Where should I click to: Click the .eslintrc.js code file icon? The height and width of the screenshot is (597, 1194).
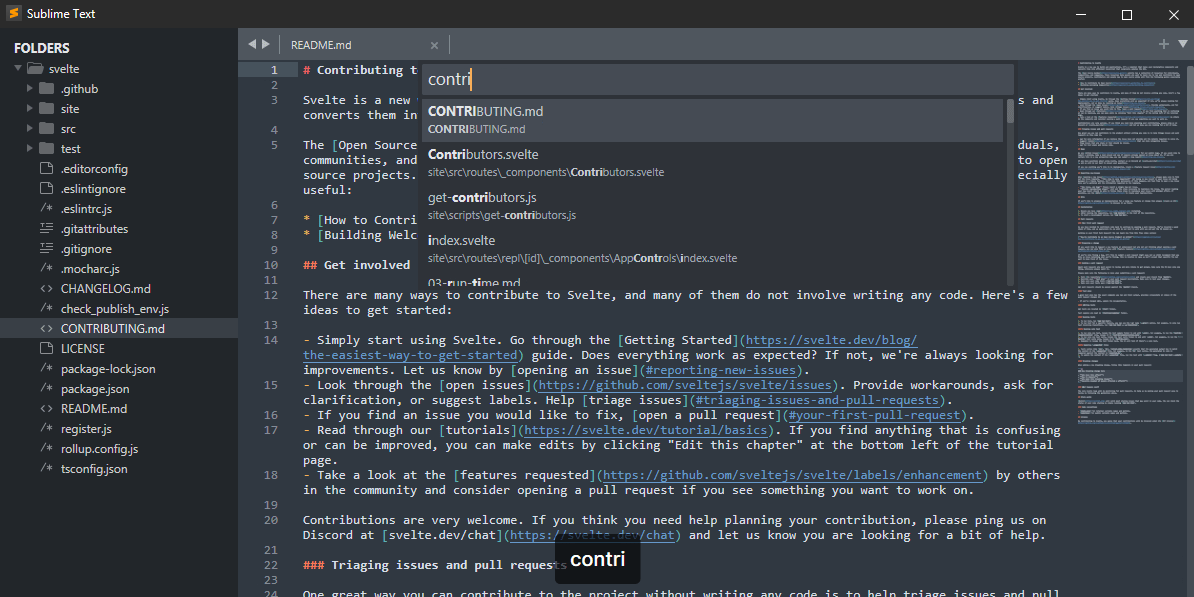click(x=46, y=209)
